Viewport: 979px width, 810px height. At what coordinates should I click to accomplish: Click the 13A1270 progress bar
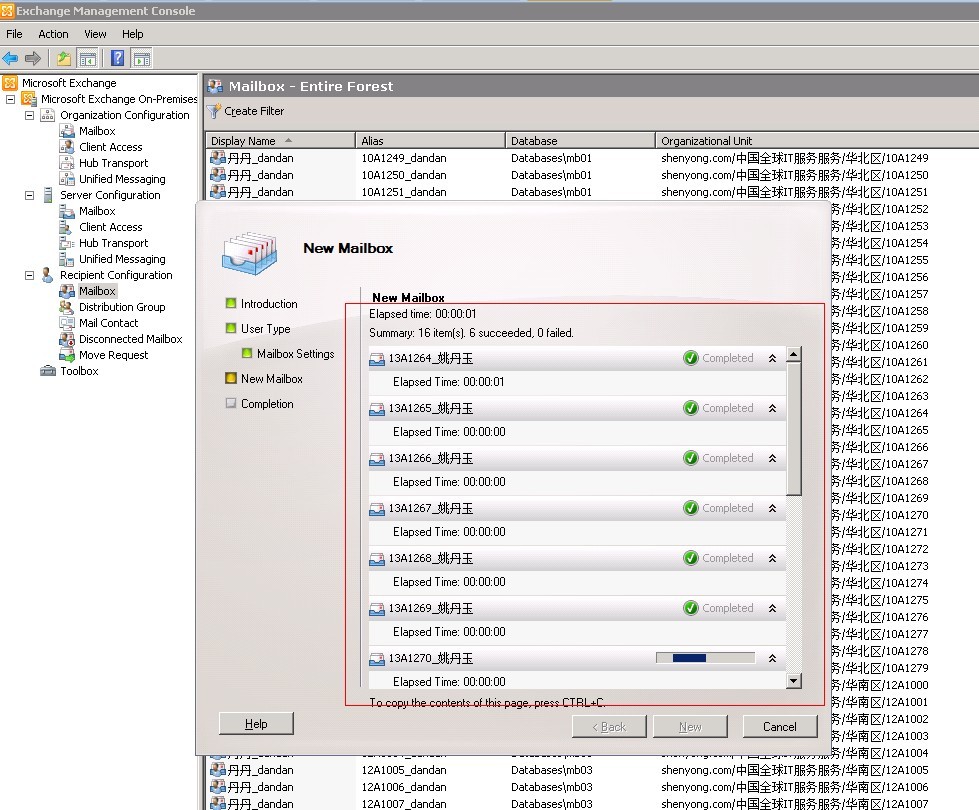click(706, 658)
